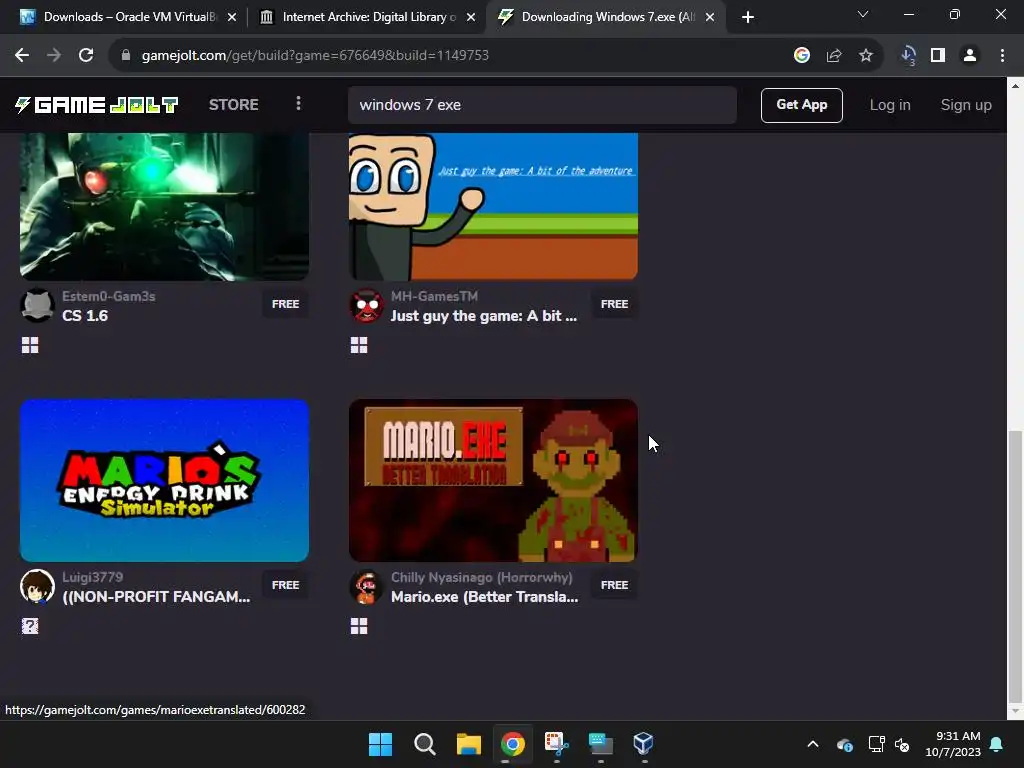
Task: Click FREE badge on Just guy game
Action: tap(615, 304)
